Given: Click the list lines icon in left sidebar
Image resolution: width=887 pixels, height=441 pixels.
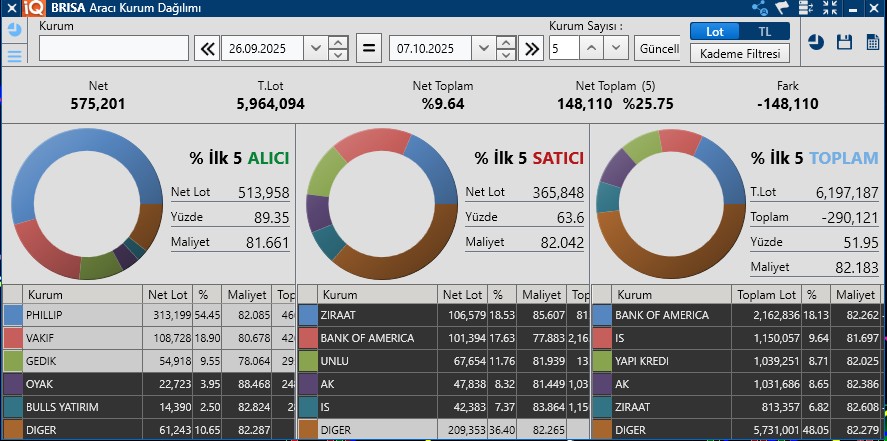Looking at the screenshot, I should (x=15, y=55).
